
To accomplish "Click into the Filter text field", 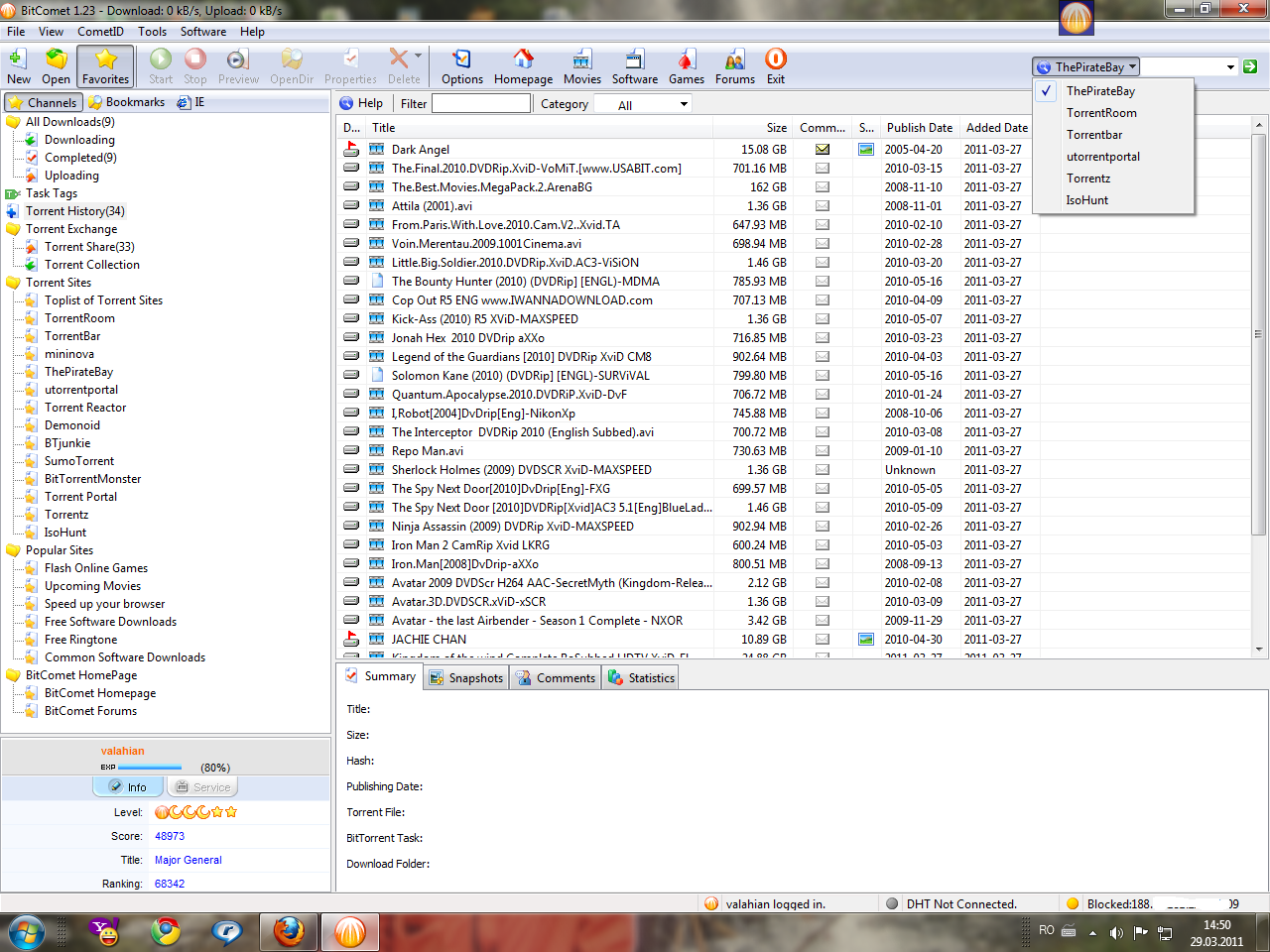I will pyautogui.click(x=481, y=103).
